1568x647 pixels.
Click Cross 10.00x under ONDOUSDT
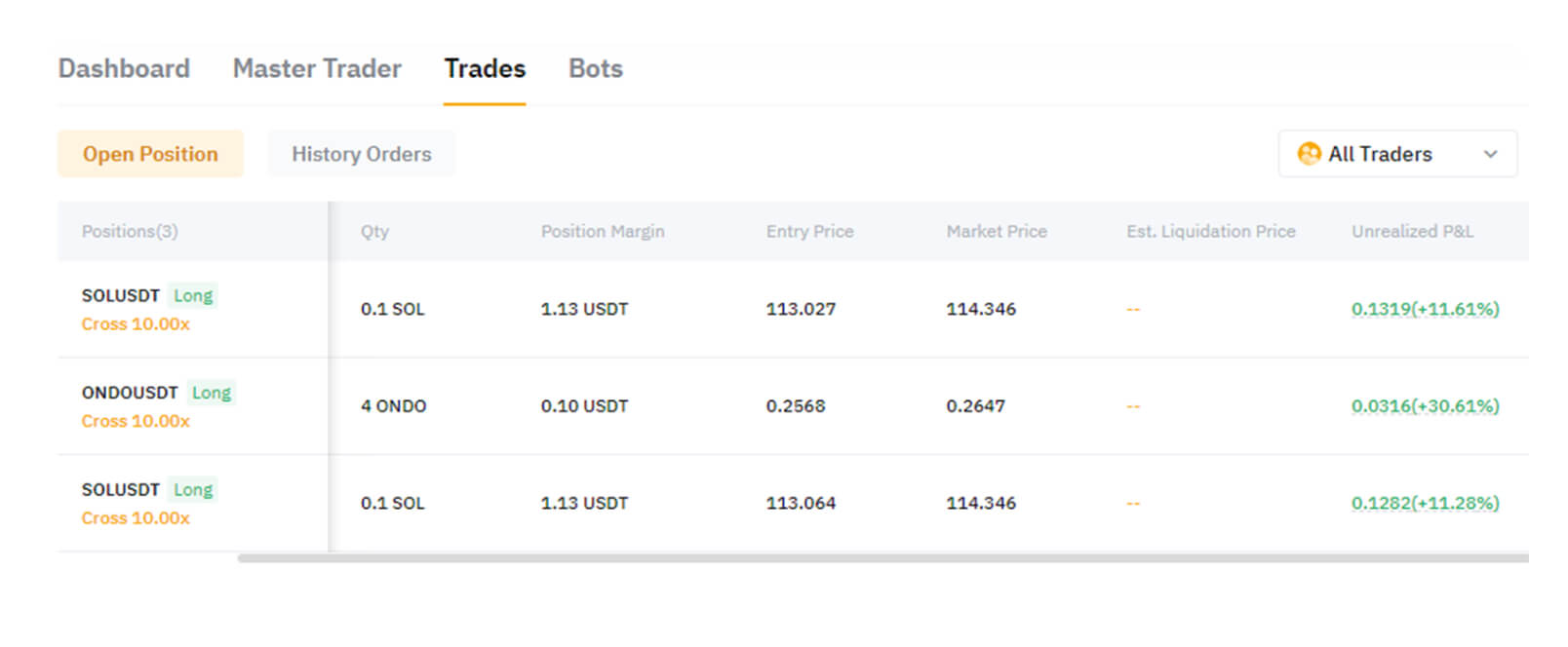click(136, 421)
